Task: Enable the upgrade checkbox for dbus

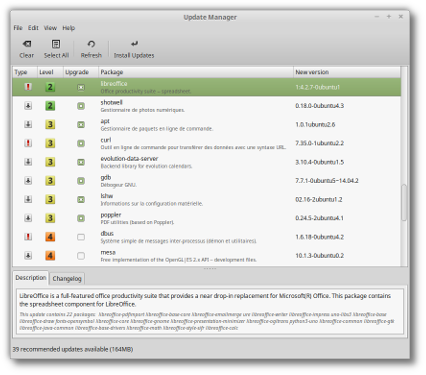Action: 81,237
